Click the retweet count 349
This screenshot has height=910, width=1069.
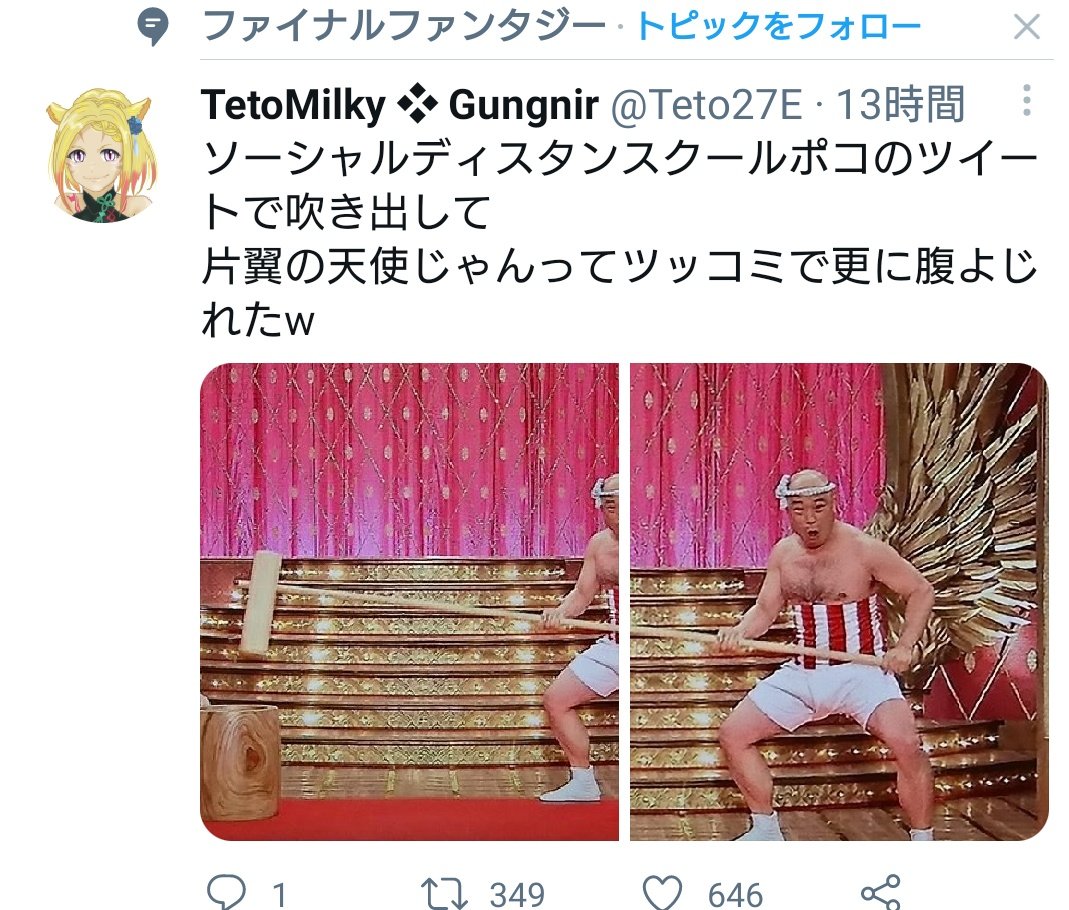(x=517, y=895)
